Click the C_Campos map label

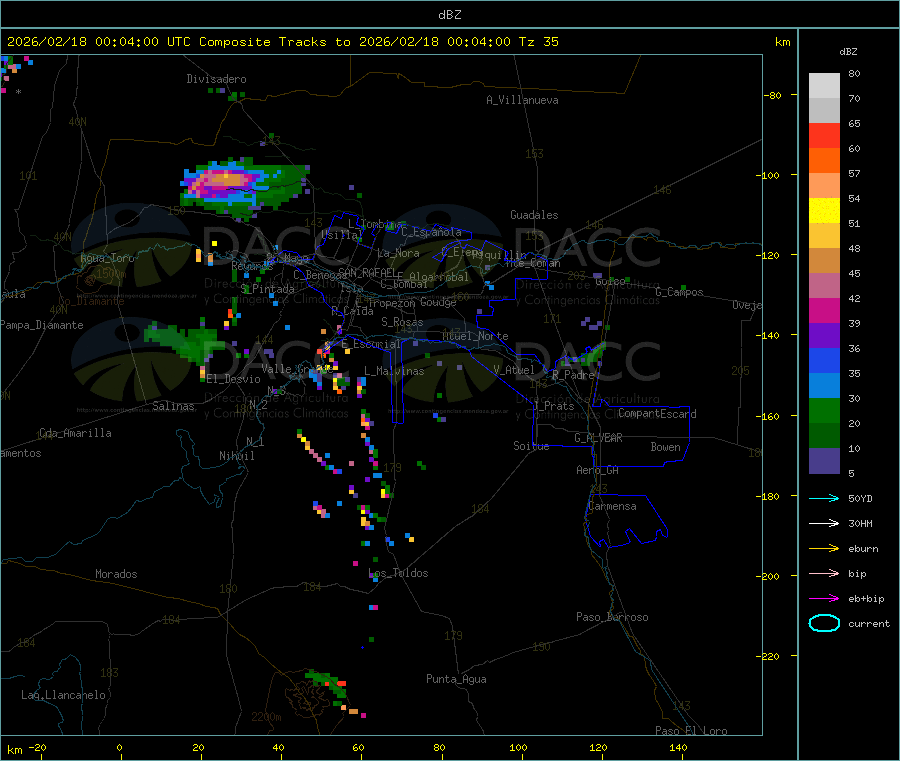tap(680, 292)
